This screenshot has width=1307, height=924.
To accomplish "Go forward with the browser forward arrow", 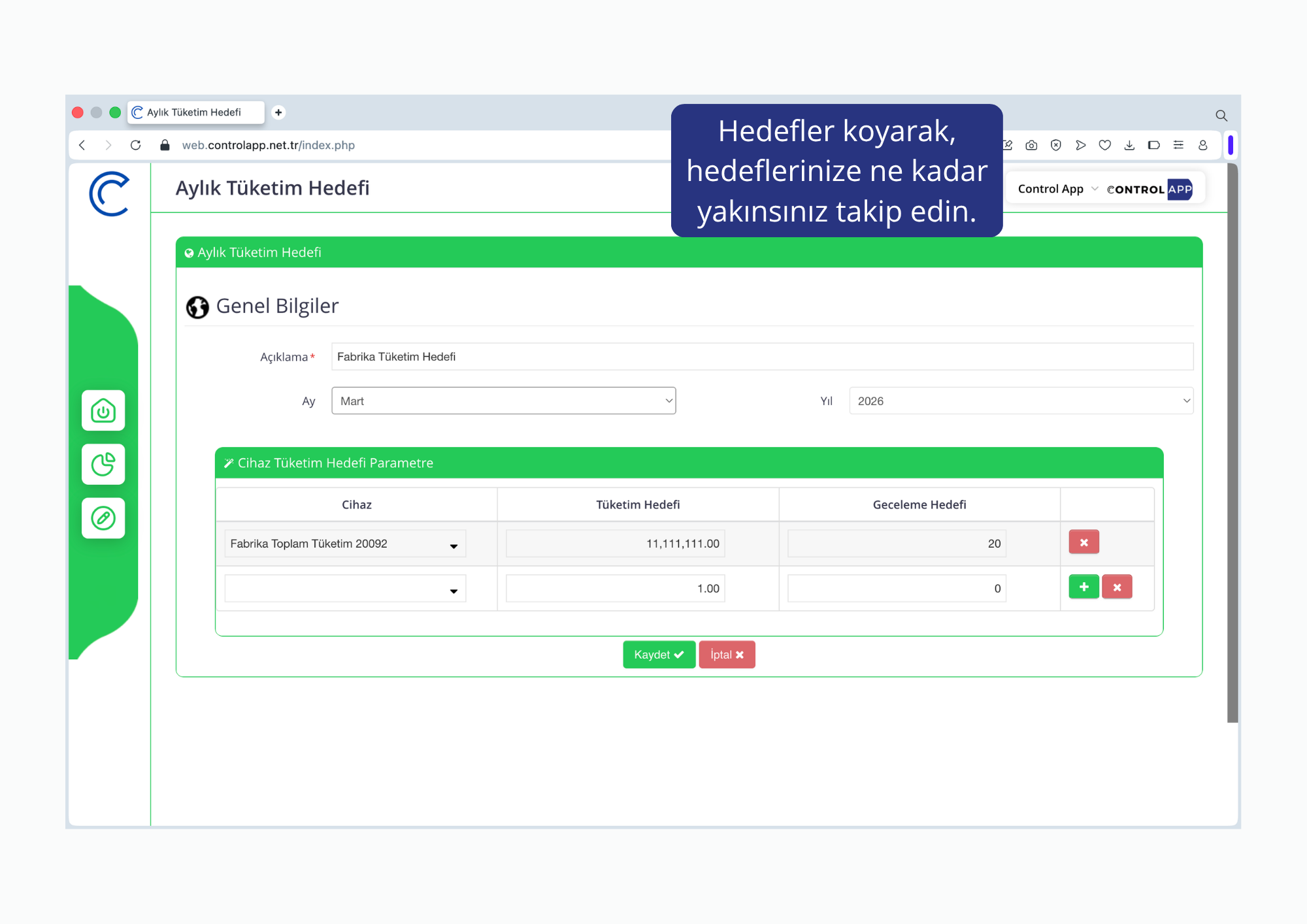I will point(108,145).
